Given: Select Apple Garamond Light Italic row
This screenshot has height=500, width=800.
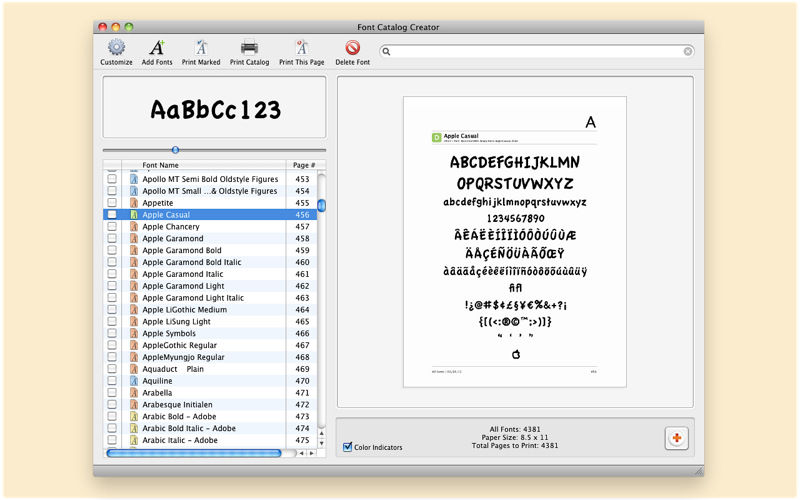Looking at the screenshot, I should click(210, 298).
